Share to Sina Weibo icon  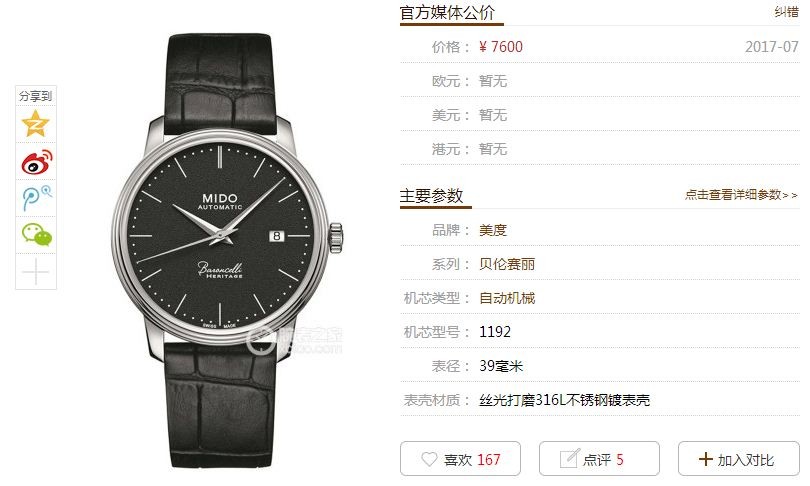tap(36, 162)
